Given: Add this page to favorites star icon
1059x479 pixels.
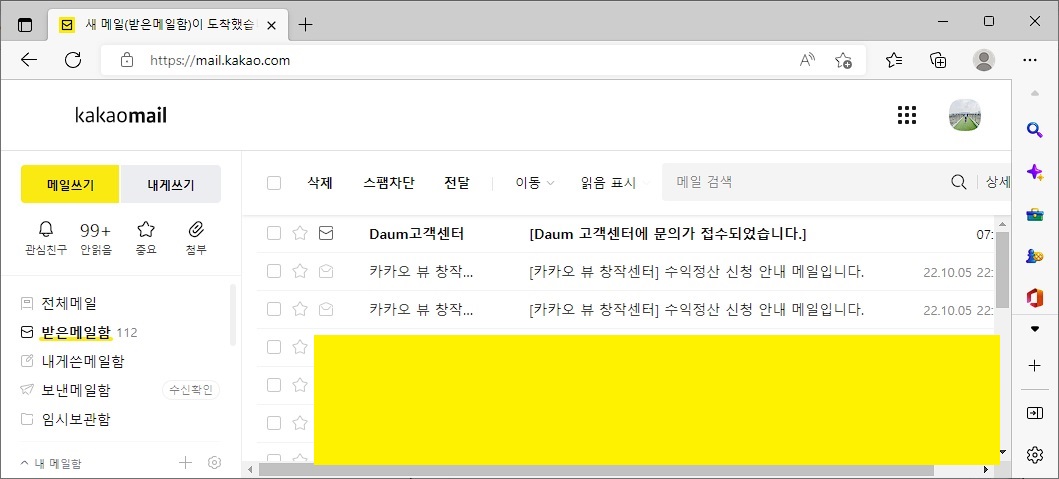Looking at the screenshot, I should (x=843, y=60).
